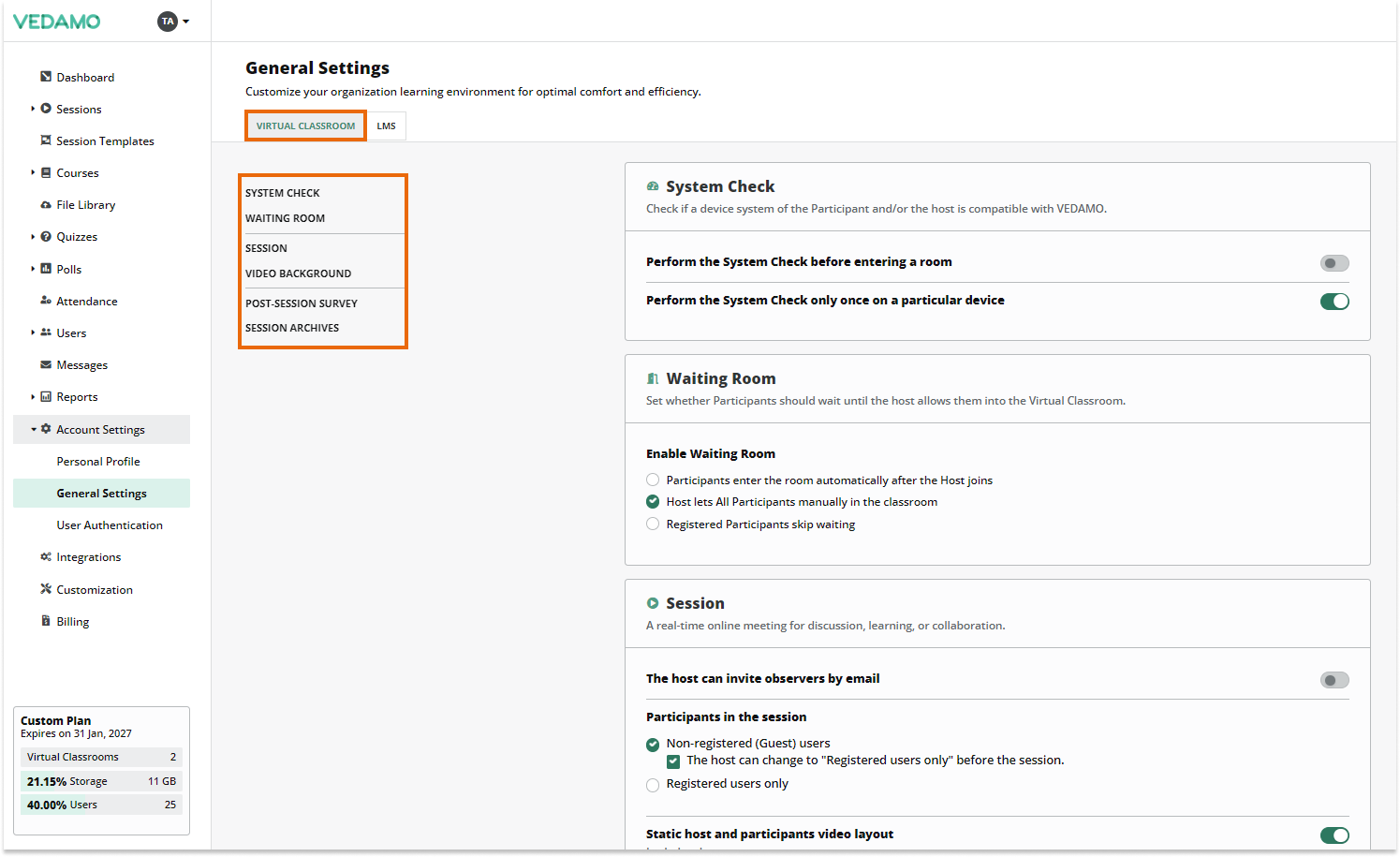1400x857 pixels.
Task: Open the Attendance icon
Action: click(x=44, y=301)
